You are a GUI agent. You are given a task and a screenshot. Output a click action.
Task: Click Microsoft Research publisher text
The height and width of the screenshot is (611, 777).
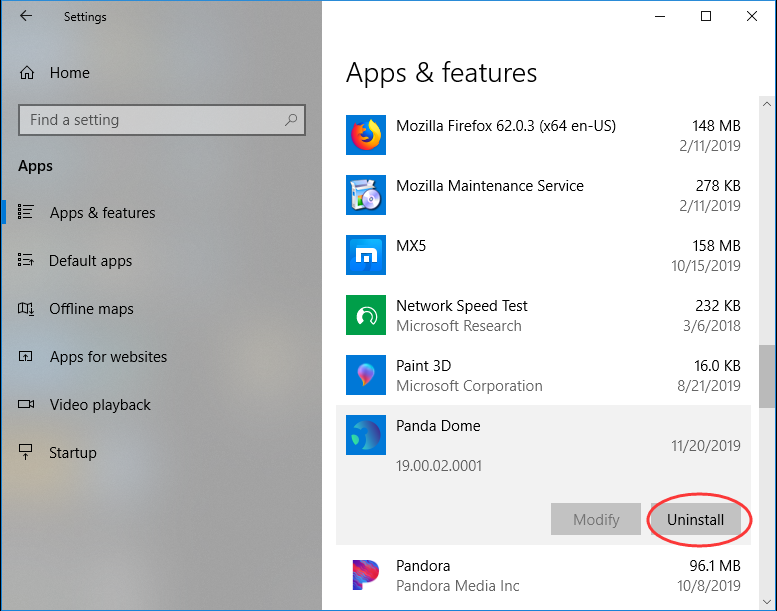(x=459, y=326)
